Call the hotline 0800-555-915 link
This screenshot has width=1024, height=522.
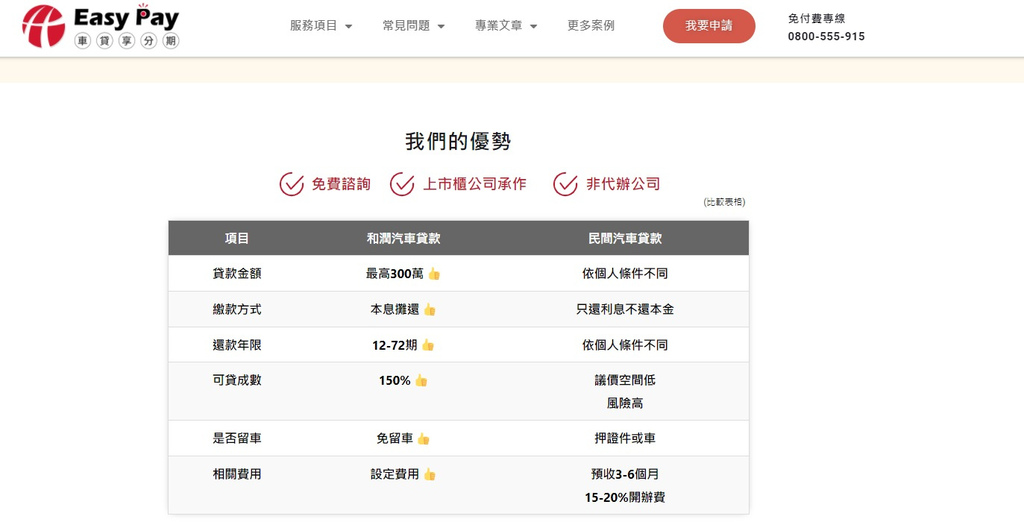coord(826,36)
